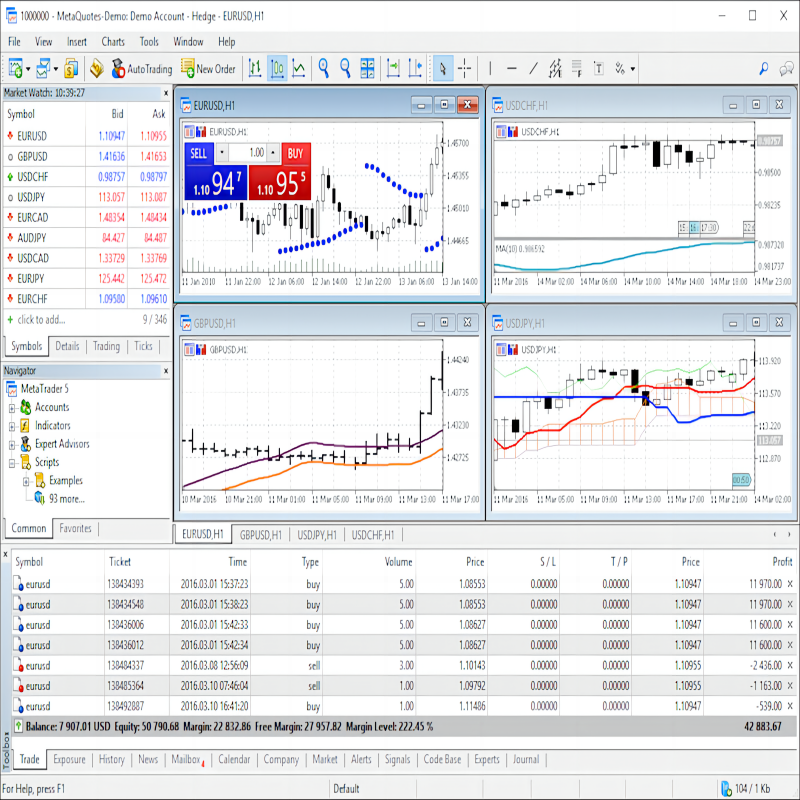The image size is (800, 800).
Task: Click the Zoom In magnifier icon
Action: (323, 68)
